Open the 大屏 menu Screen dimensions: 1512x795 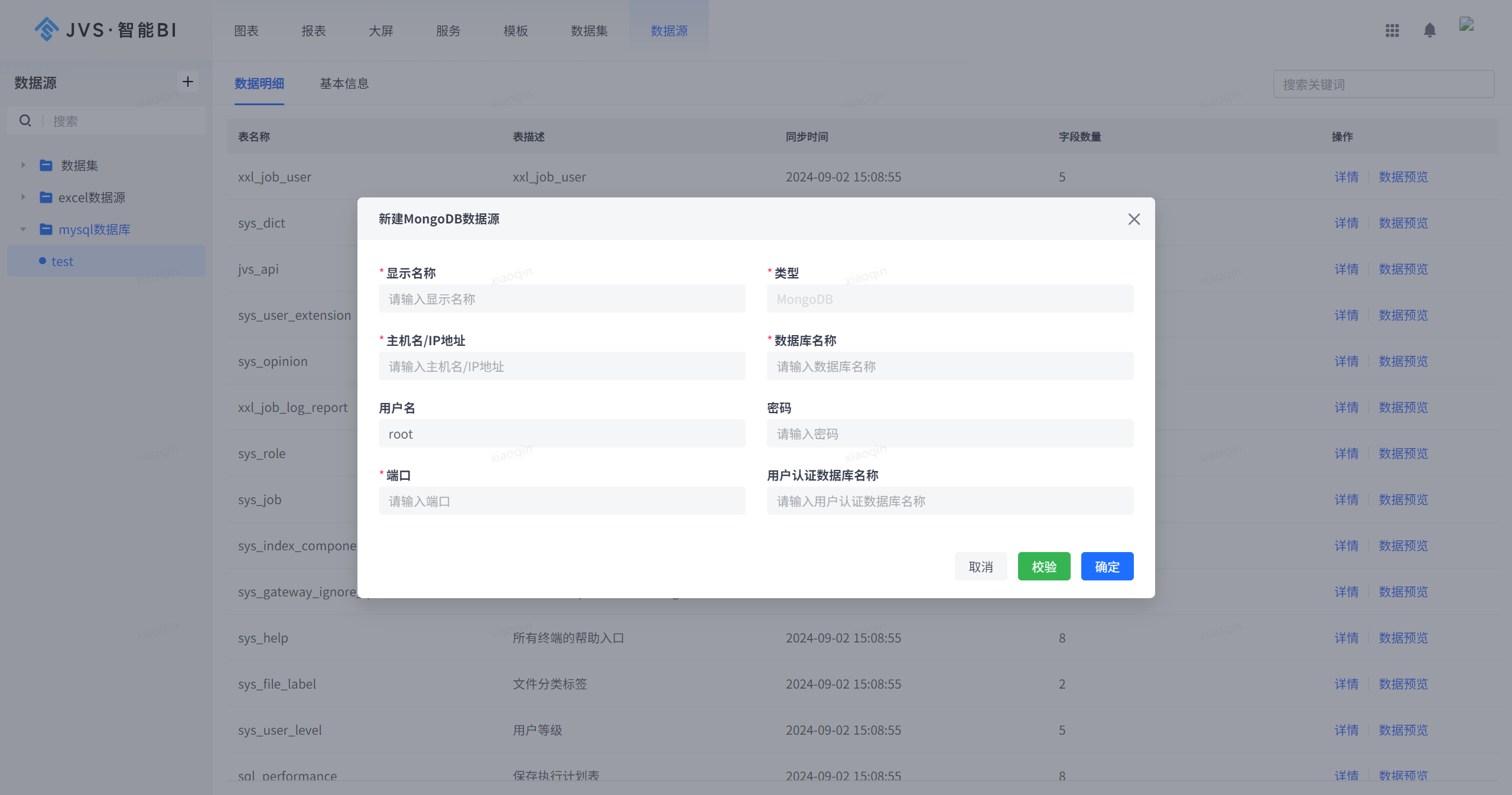(381, 31)
